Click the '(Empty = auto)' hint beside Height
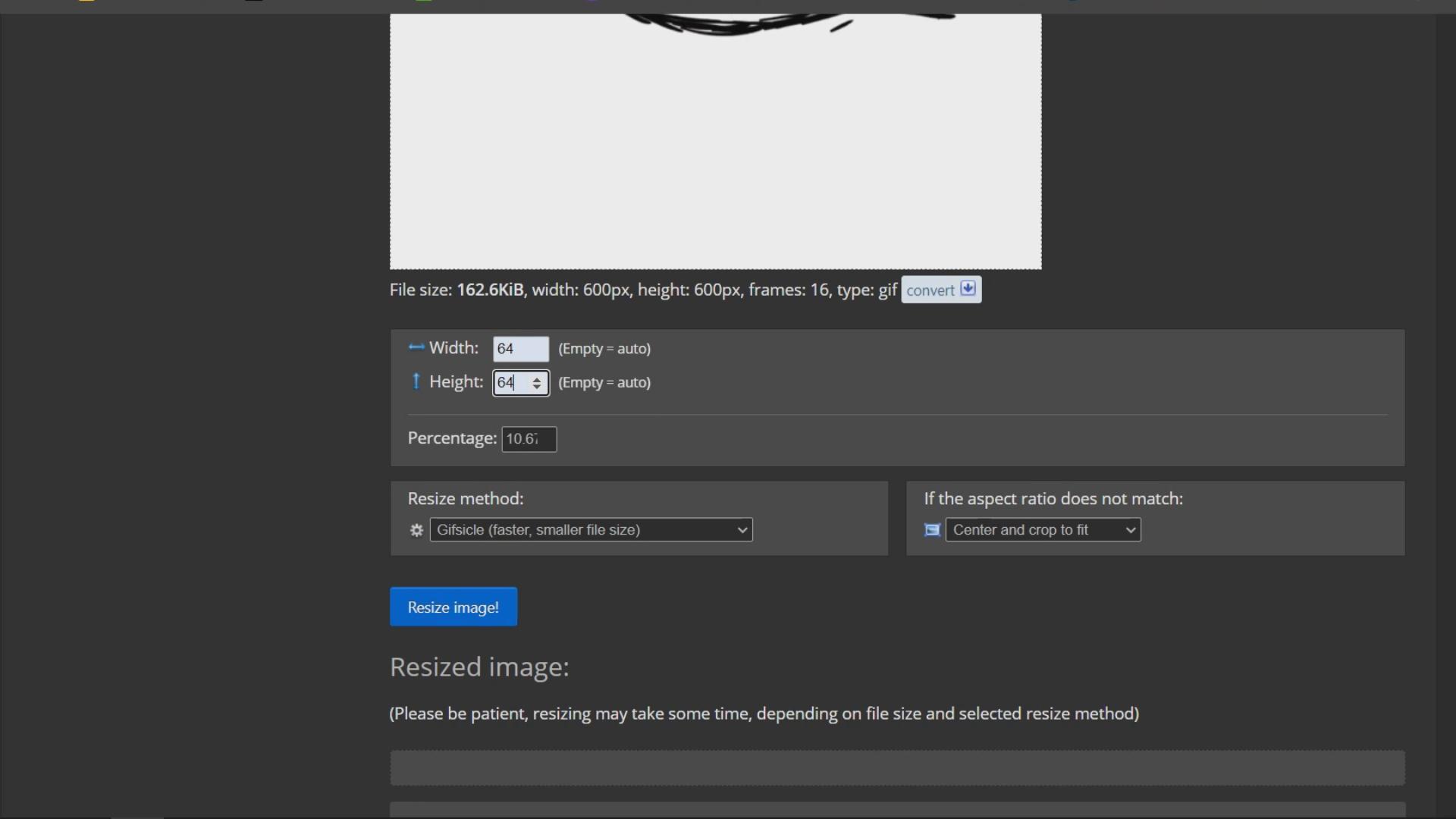Viewport: 1456px width, 819px height. coord(604,383)
